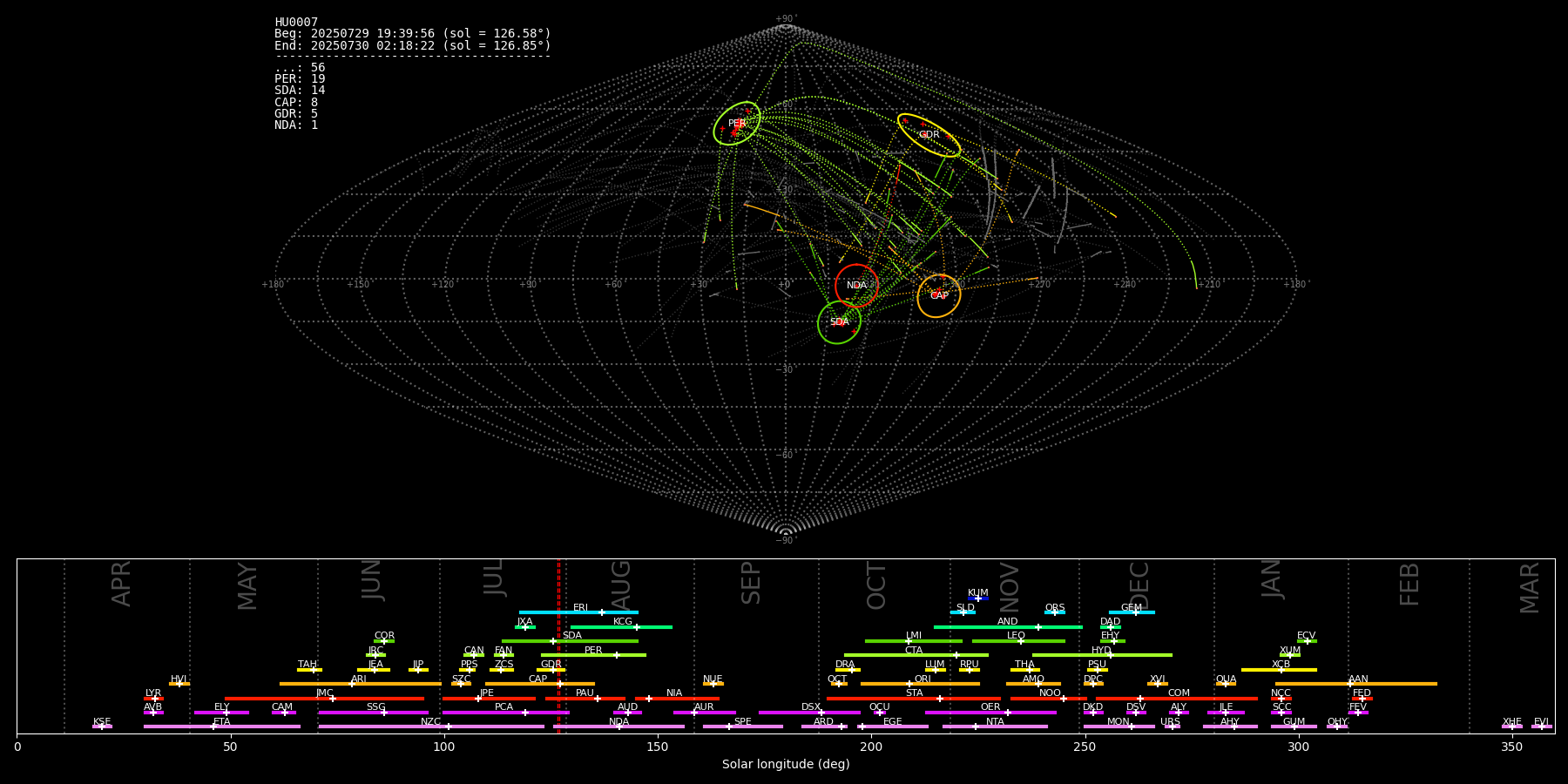The width and height of the screenshot is (1568, 784).
Task: Click the red JMC activity bar
Action: pyautogui.click(x=325, y=698)
